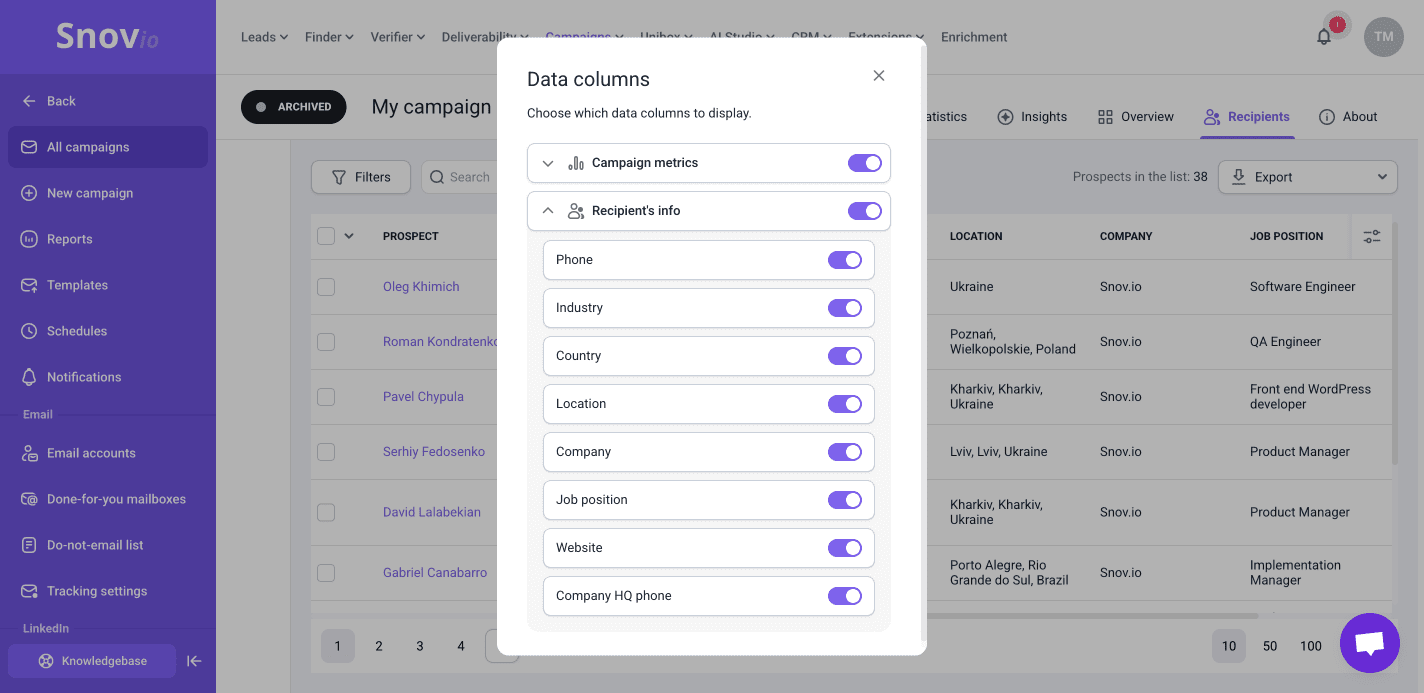The width and height of the screenshot is (1424, 693).
Task: Toggle off Company HQ phone column
Action: tap(844, 596)
